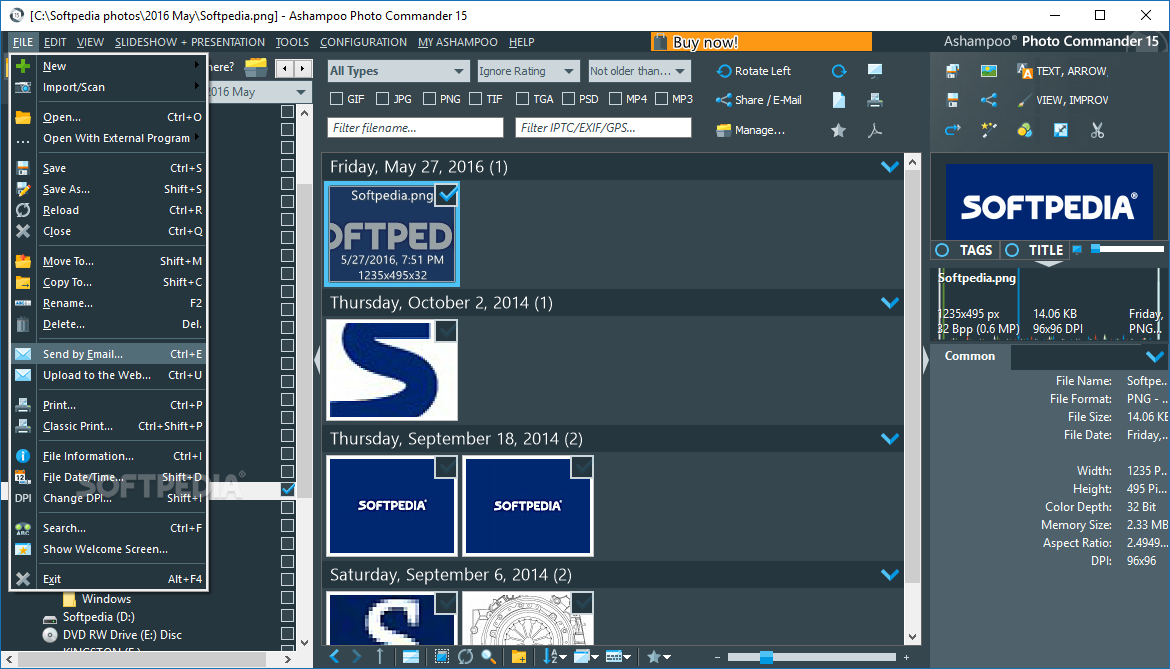Viewport: 1170px width, 669px height.
Task: Open the Ignore Rating dropdown
Action: coord(528,71)
